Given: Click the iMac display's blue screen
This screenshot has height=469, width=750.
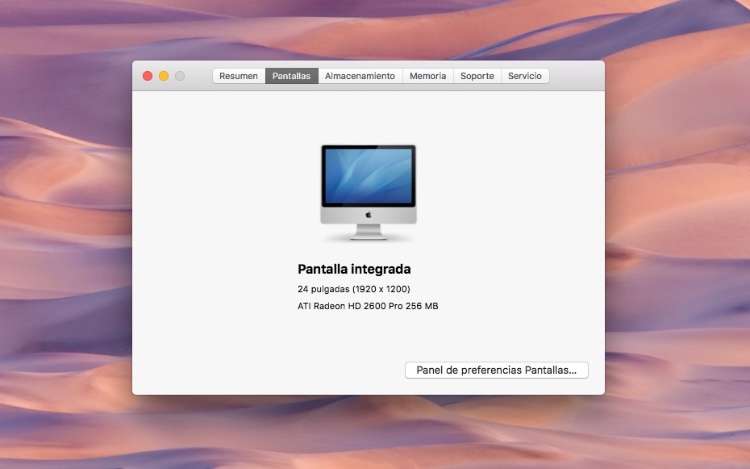Looking at the screenshot, I should point(368,177).
